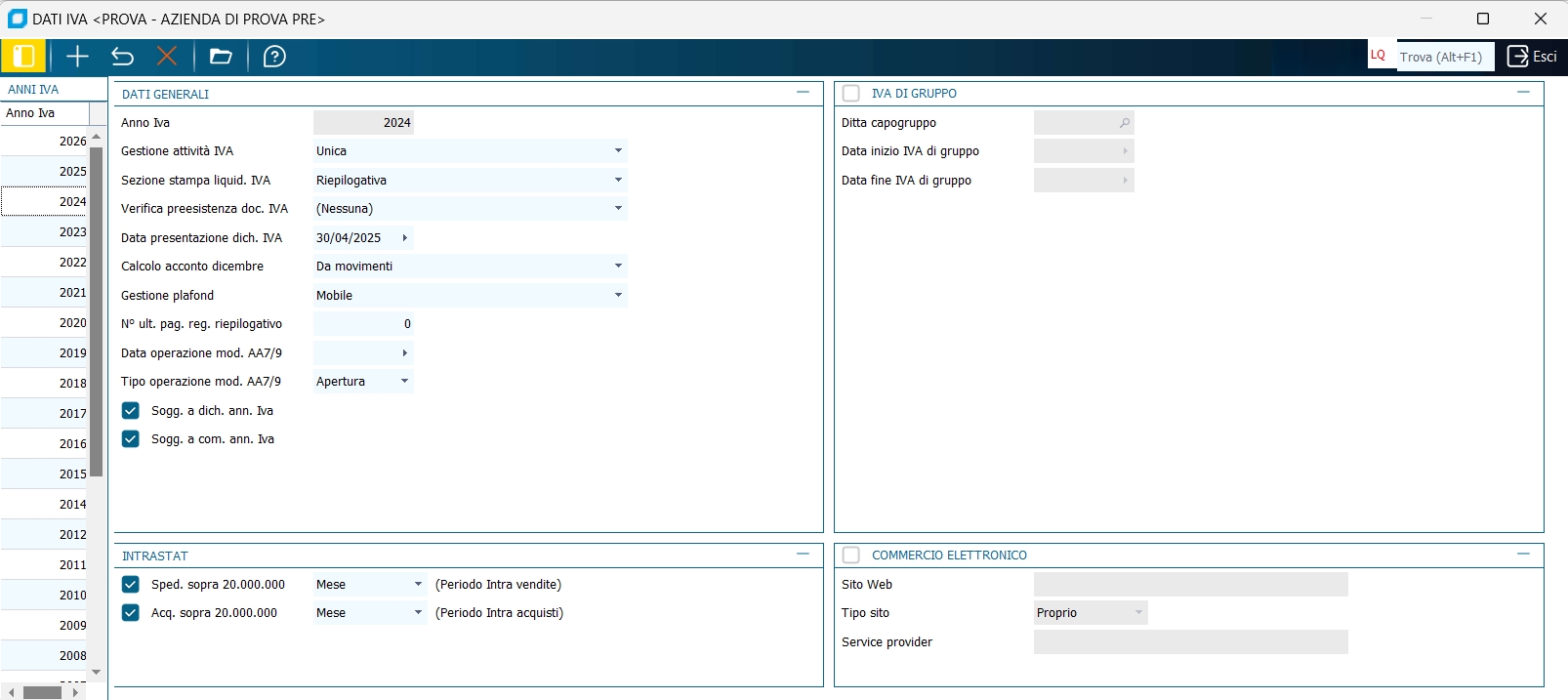This screenshot has width=1568, height=700.
Task: Click the Service provider input field
Action: pos(1190,642)
